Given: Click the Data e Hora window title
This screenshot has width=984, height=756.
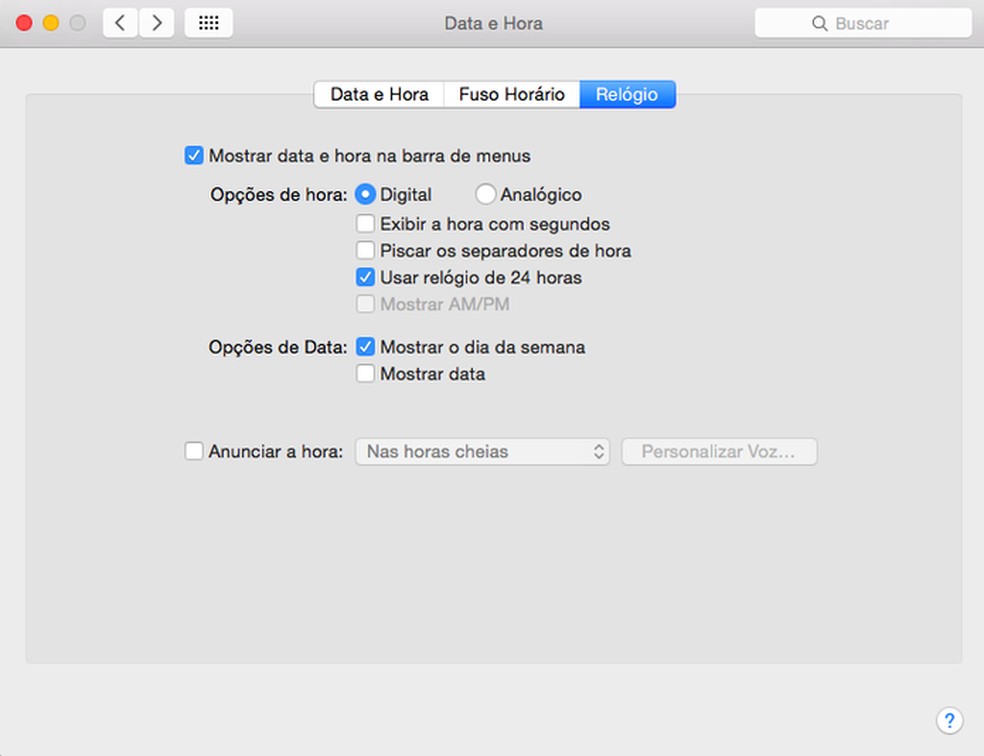Looking at the screenshot, I should [493, 24].
